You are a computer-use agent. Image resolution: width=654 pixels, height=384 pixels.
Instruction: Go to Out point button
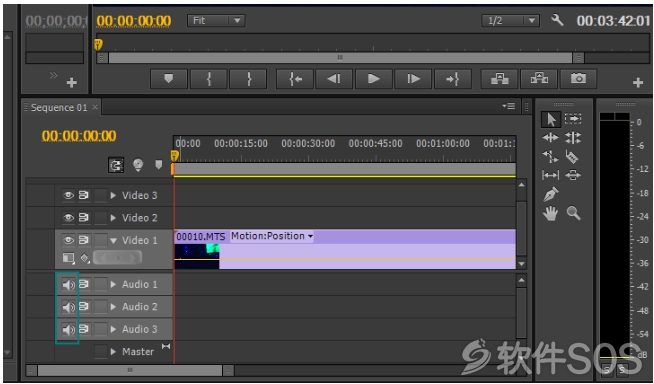point(453,79)
